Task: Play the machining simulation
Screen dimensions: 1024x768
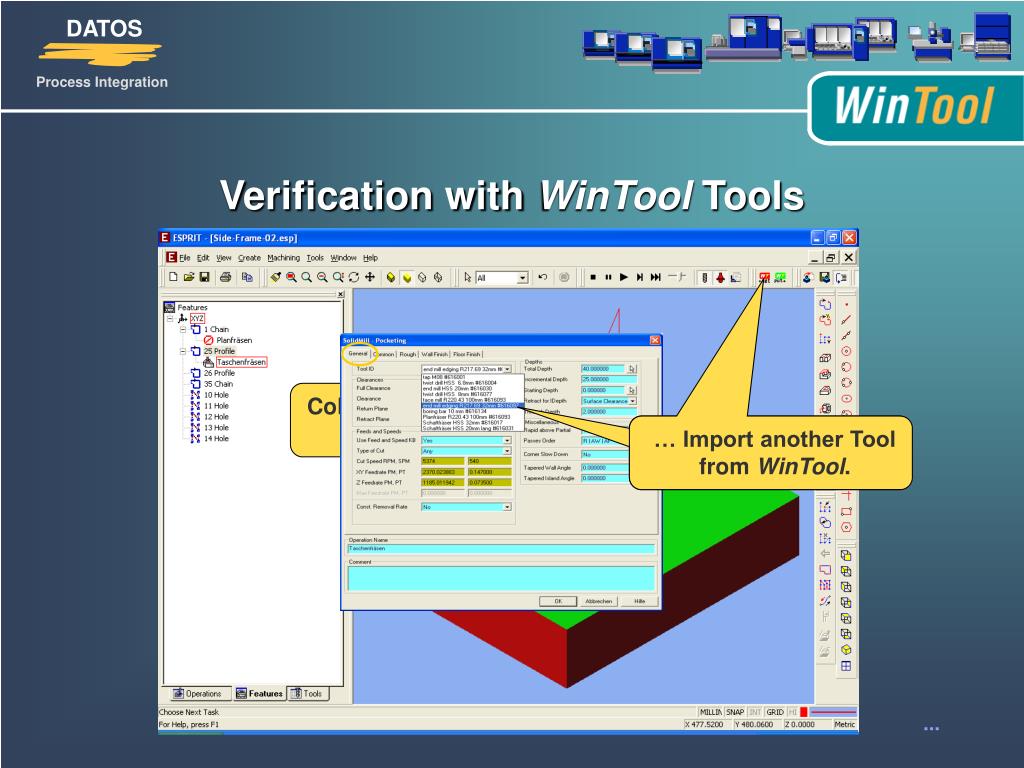Action: click(624, 277)
